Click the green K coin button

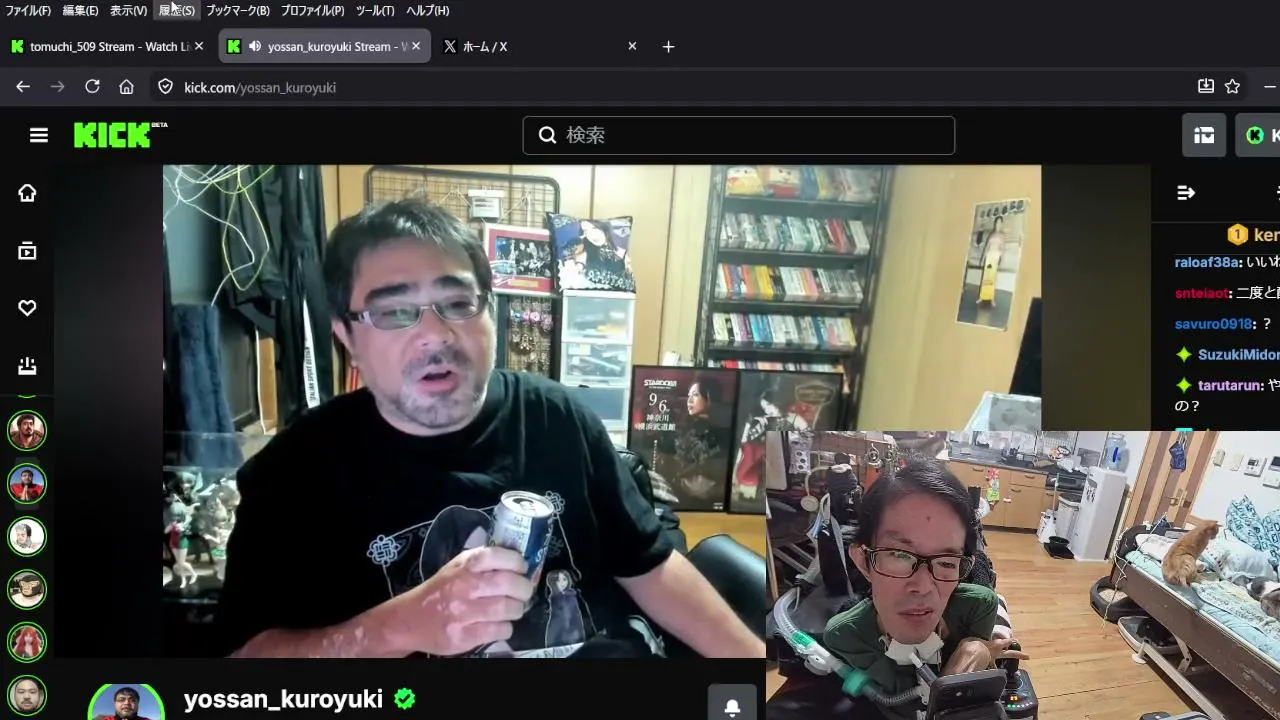point(1255,135)
